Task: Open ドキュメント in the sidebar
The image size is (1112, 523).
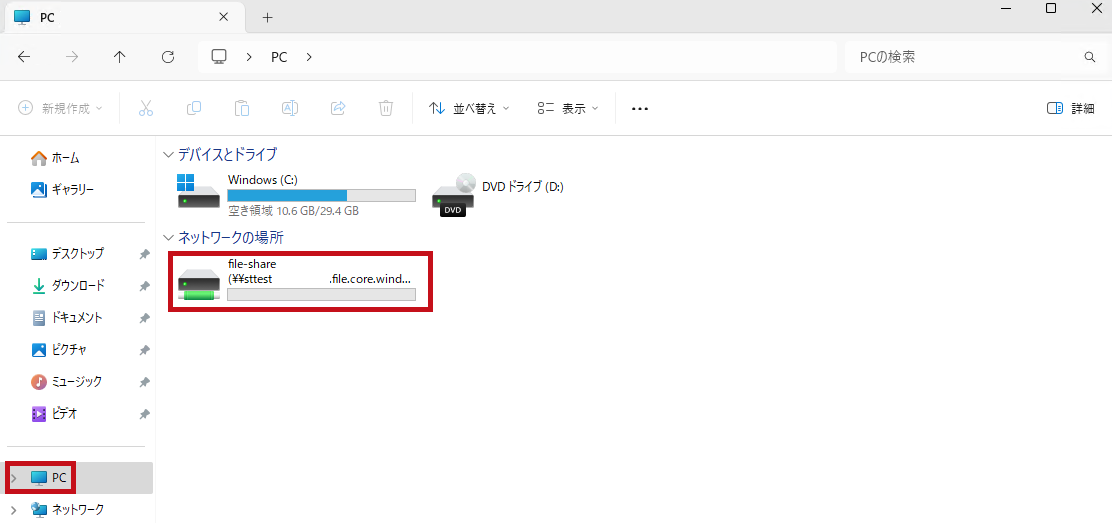Action: [67, 317]
